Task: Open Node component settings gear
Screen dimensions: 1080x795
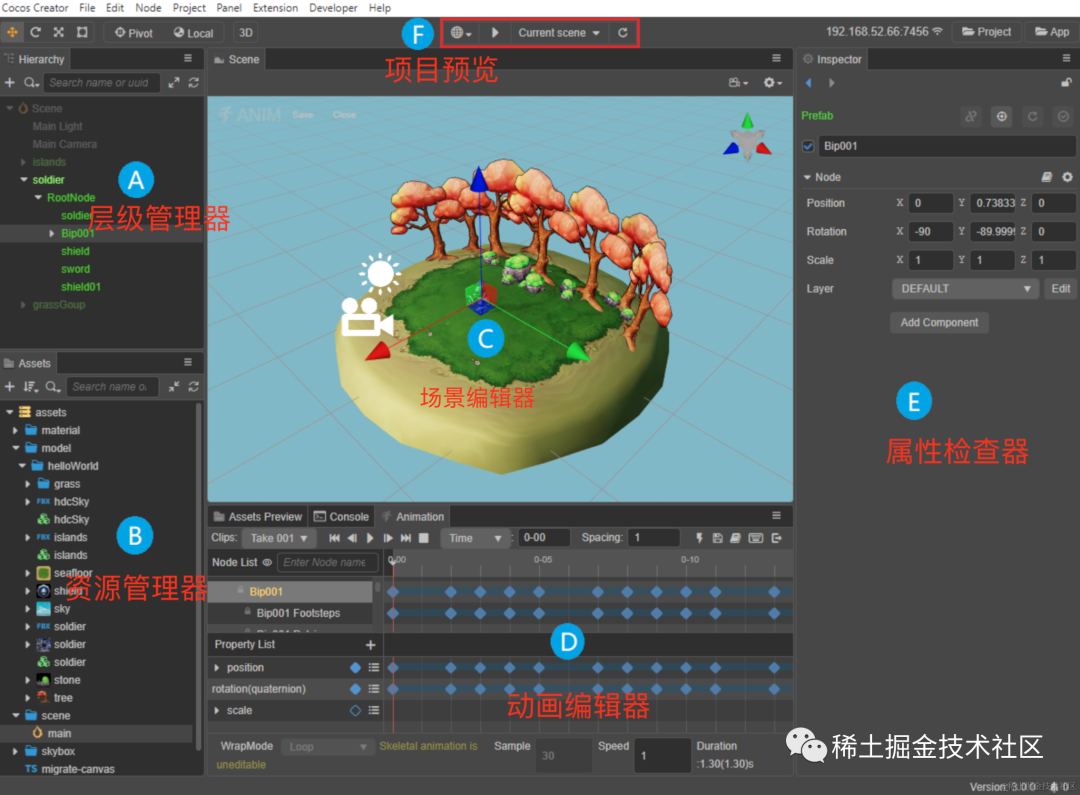Action: tap(1067, 177)
